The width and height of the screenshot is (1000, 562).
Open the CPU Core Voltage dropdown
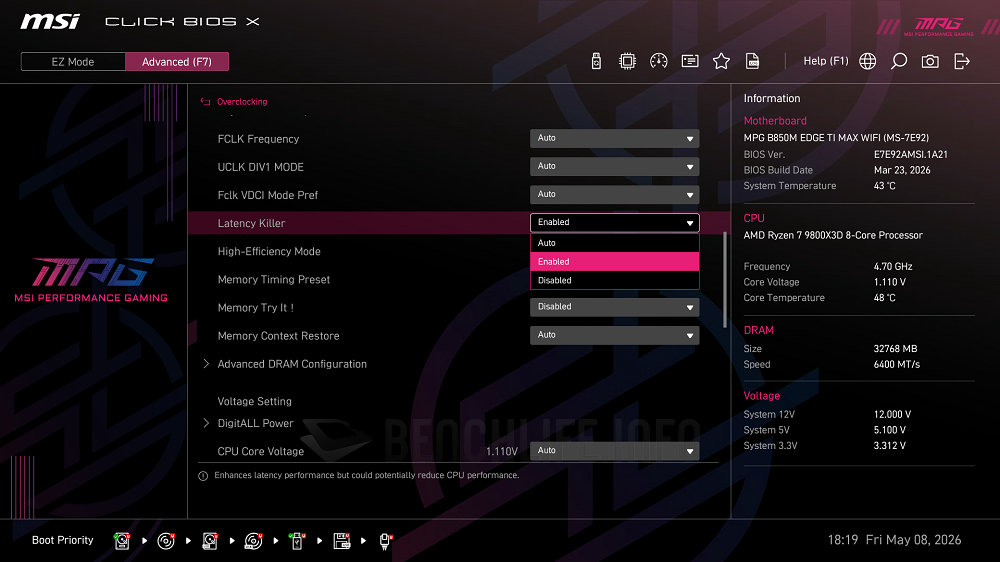point(614,451)
